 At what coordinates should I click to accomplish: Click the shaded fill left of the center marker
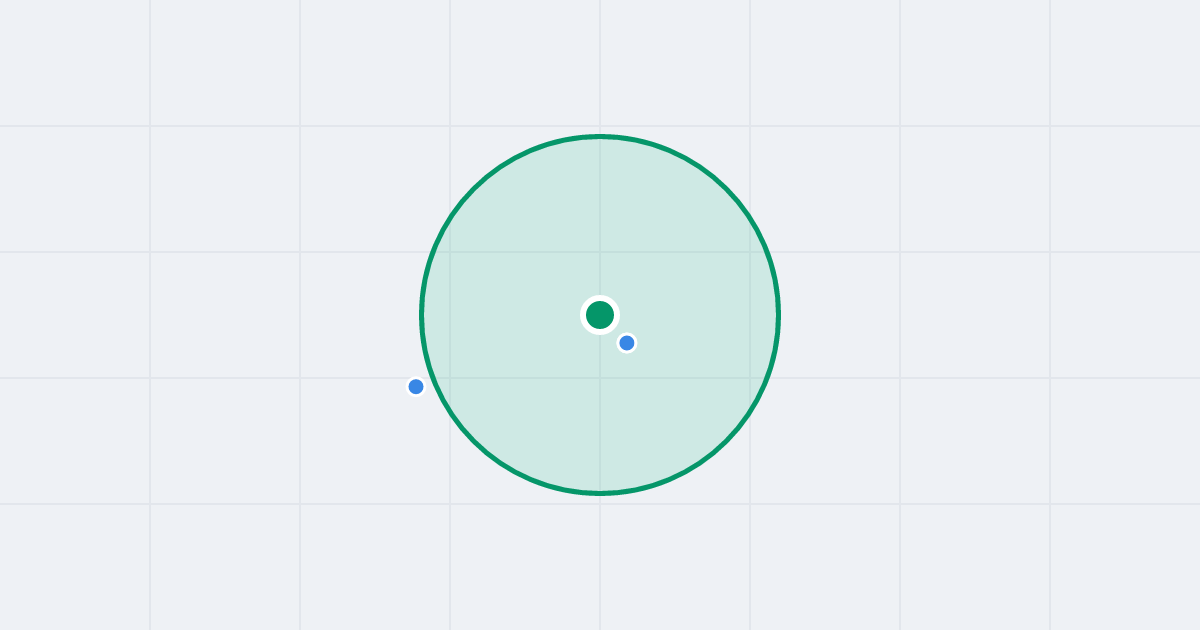(500, 315)
